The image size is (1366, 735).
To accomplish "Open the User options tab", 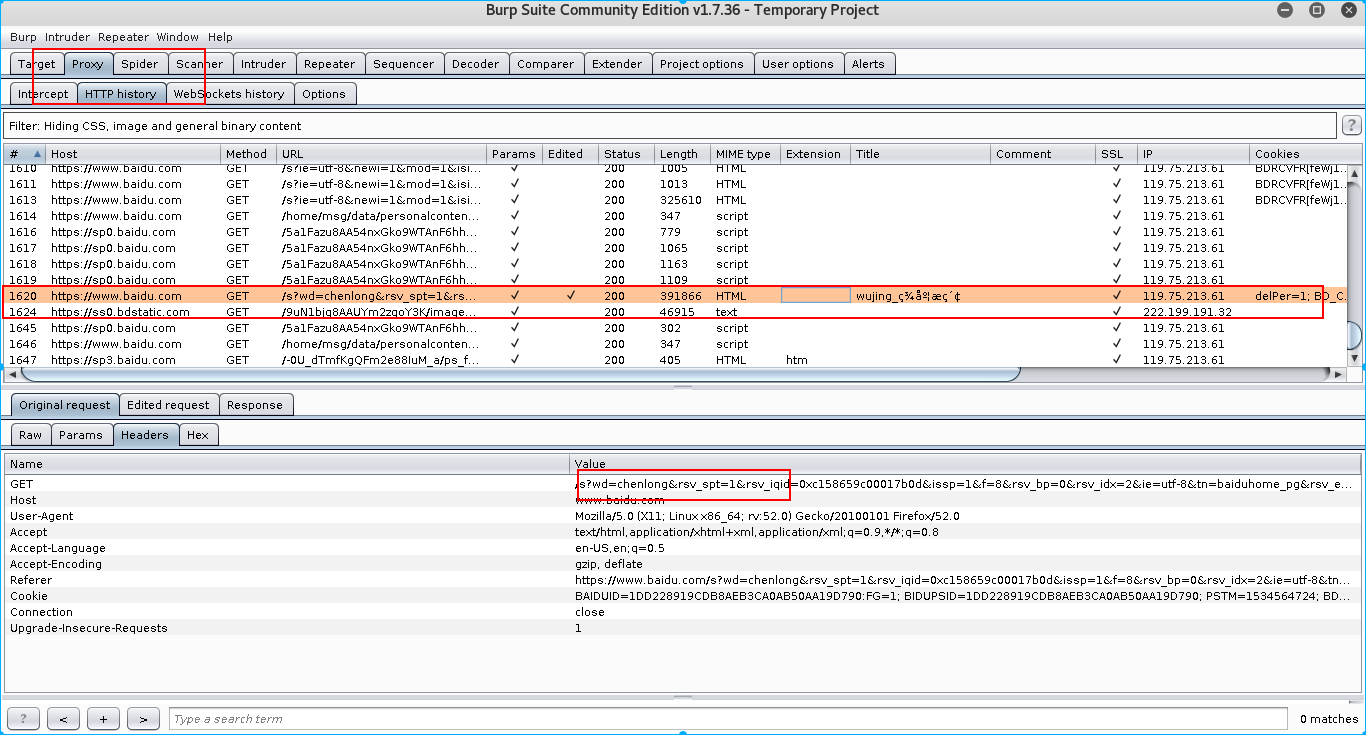I will (x=798, y=64).
